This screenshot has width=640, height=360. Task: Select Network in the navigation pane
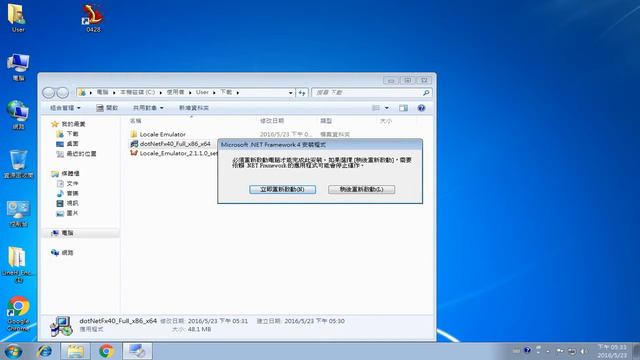62,253
